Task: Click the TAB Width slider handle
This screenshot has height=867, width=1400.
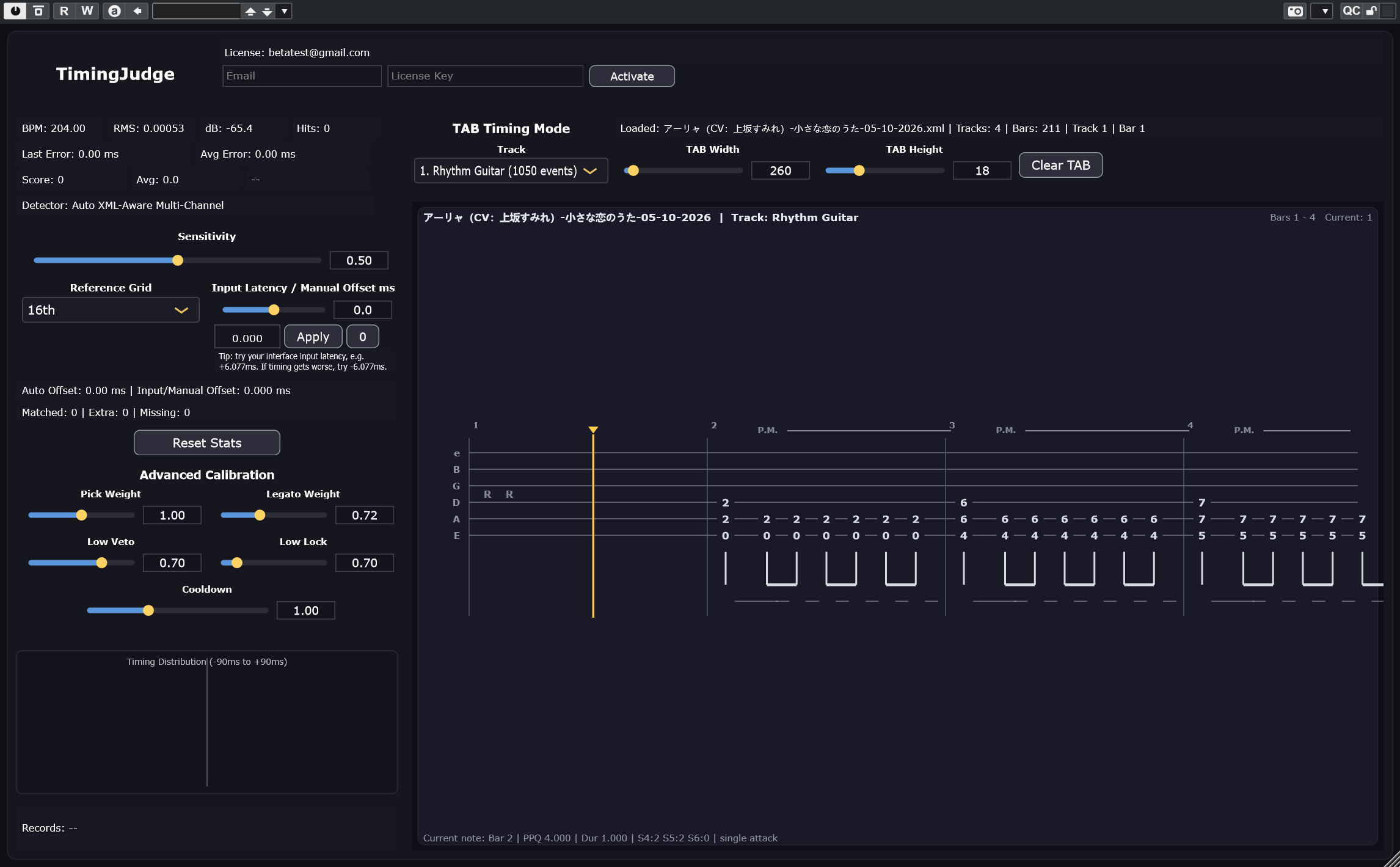Action: click(633, 170)
